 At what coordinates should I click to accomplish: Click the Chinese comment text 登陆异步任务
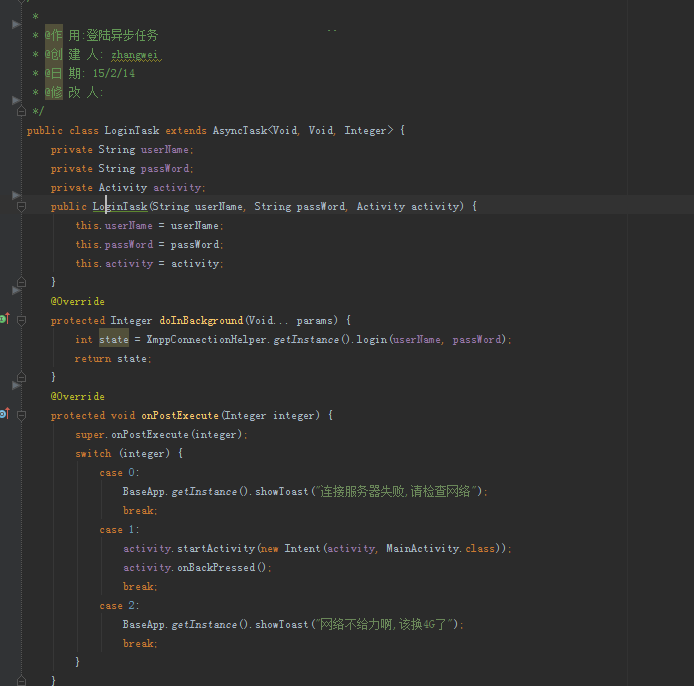tap(122, 35)
